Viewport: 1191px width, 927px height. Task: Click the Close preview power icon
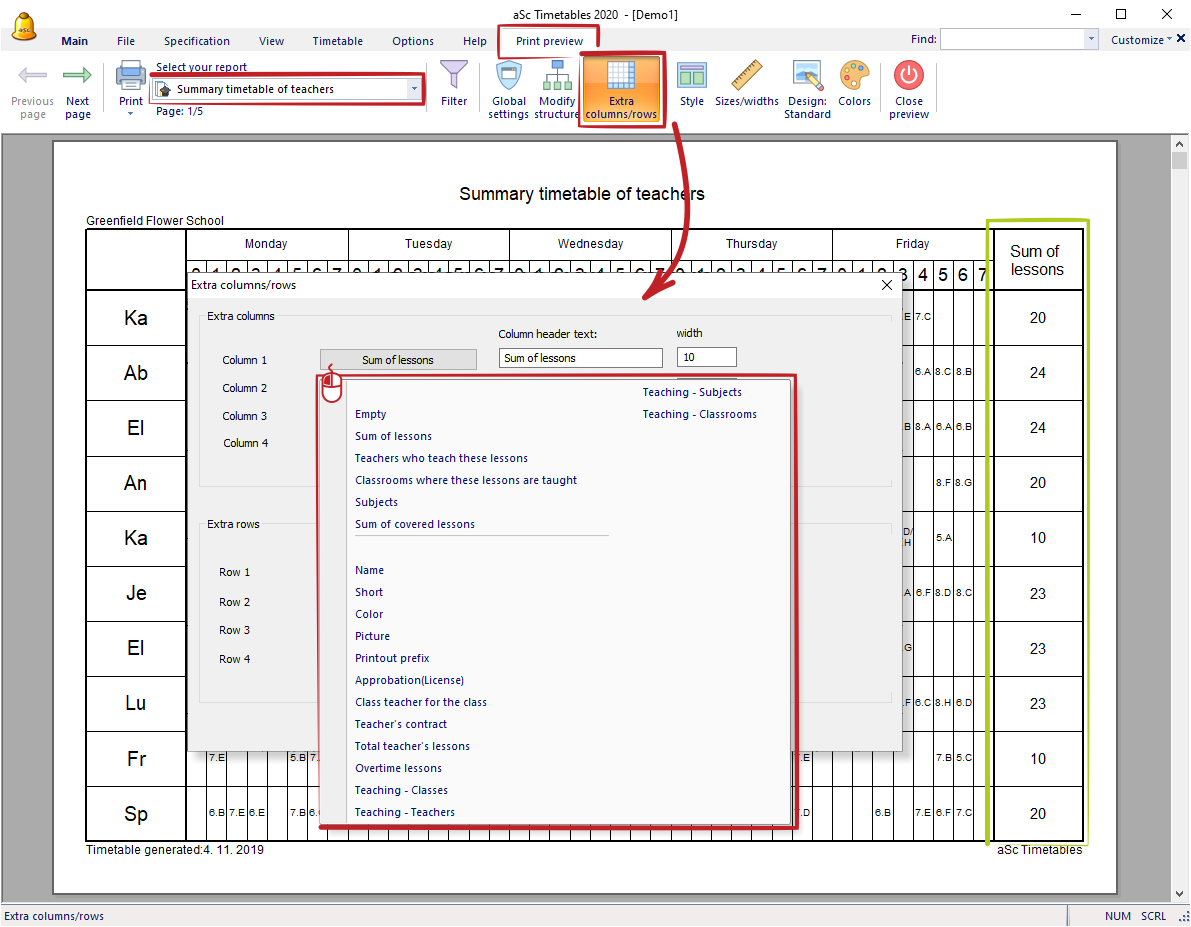(x=909, y=77)
